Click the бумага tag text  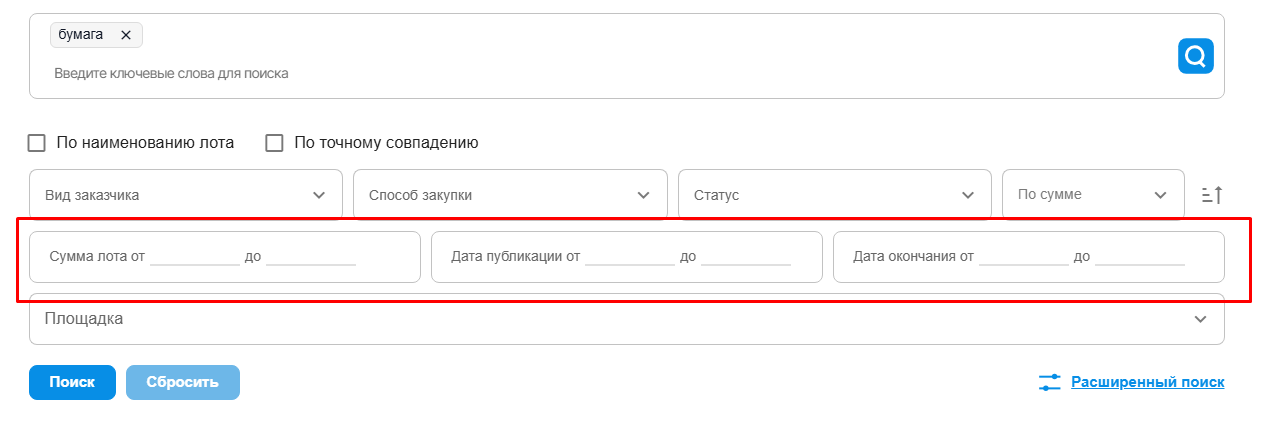coord(81,35)
